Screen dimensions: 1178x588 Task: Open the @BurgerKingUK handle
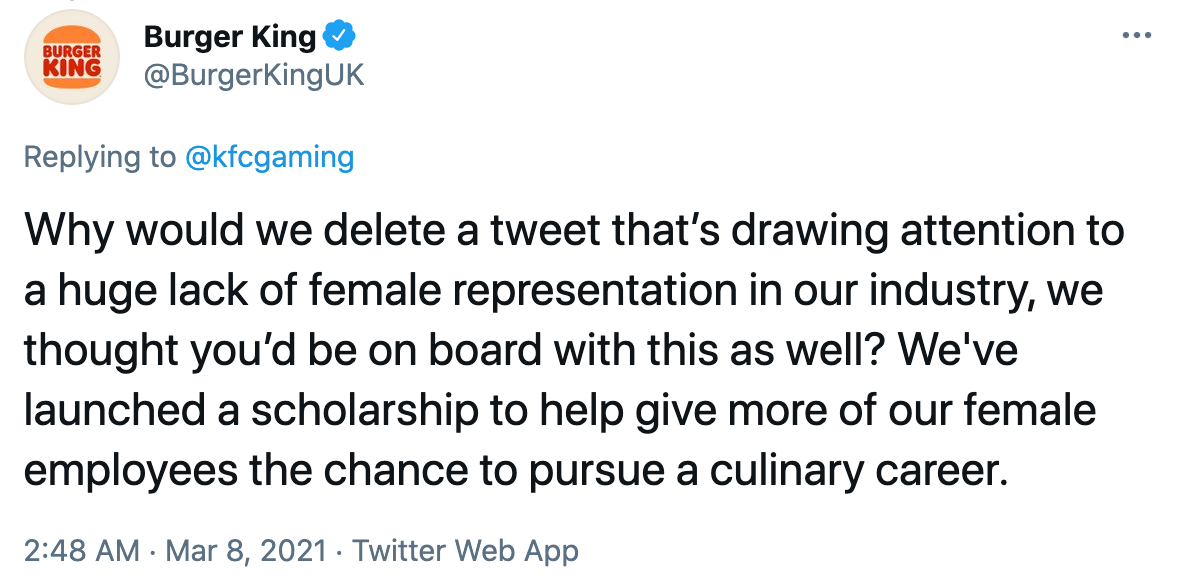(254, 76)
